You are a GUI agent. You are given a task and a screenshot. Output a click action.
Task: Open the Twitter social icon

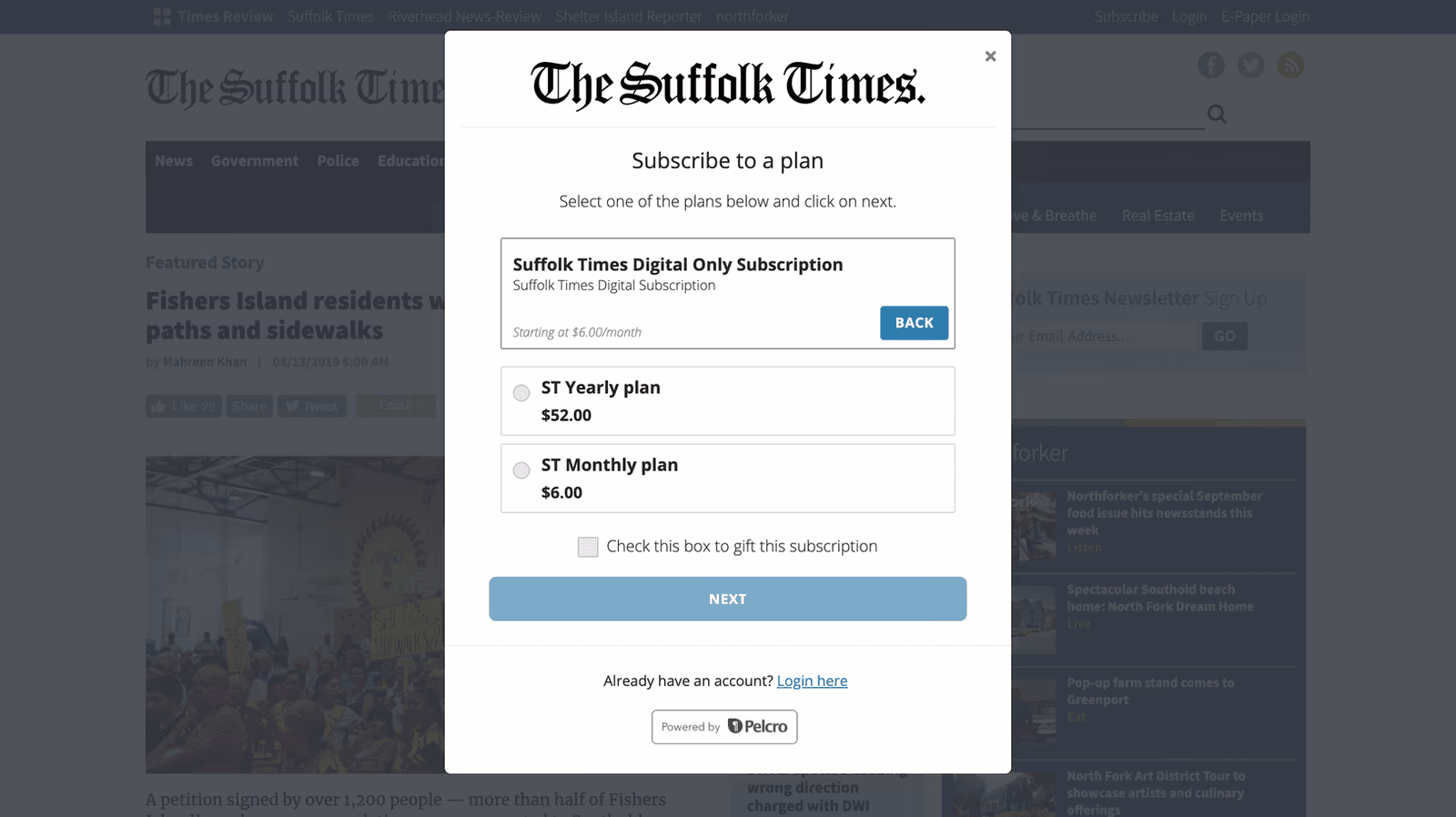[1250, 65]
